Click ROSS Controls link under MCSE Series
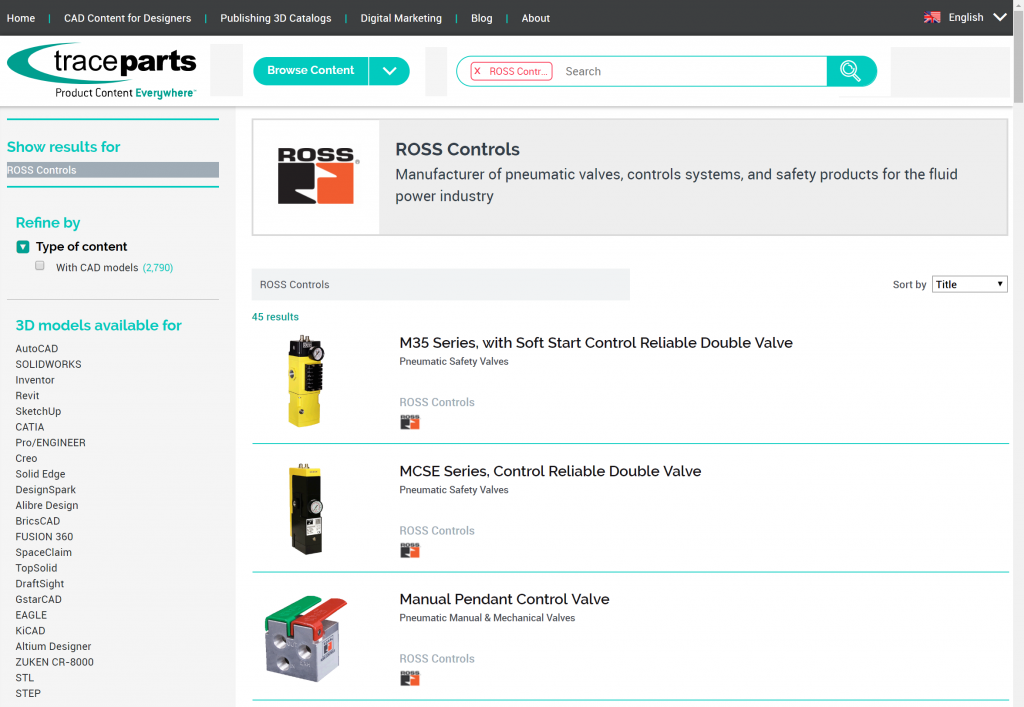 (437, 531)
